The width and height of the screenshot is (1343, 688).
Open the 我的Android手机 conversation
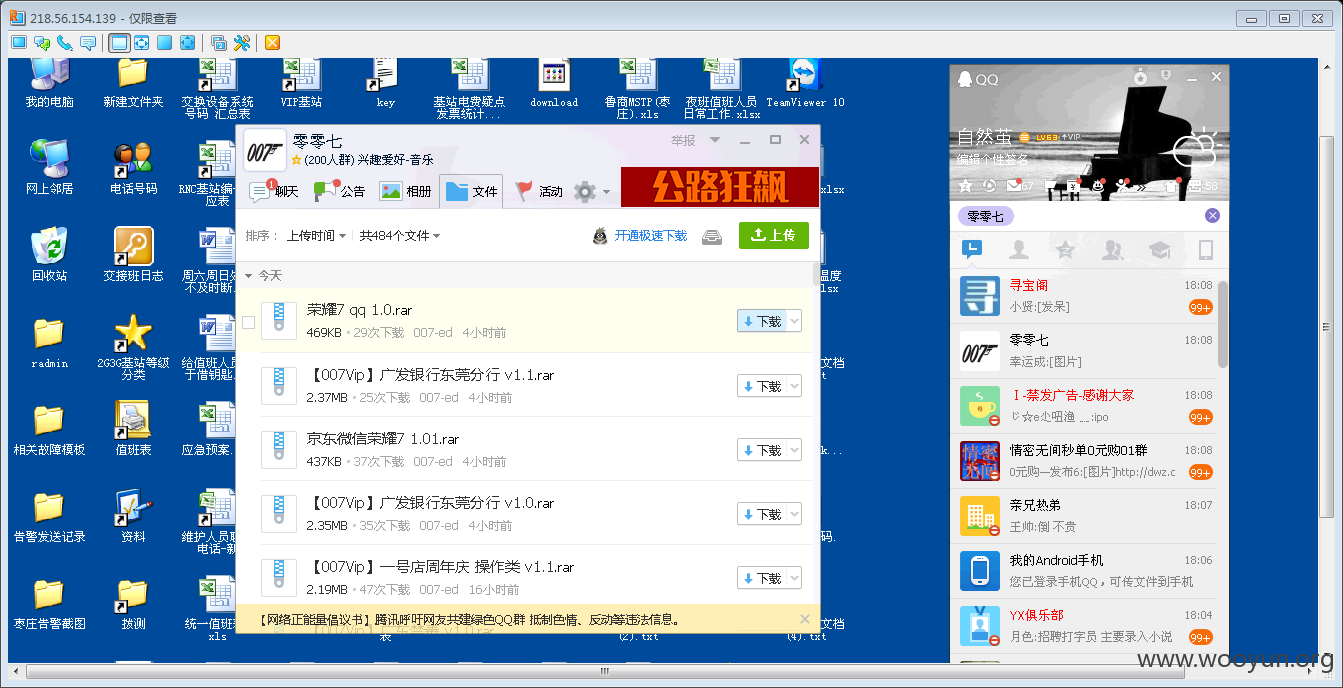(1084, 571)
